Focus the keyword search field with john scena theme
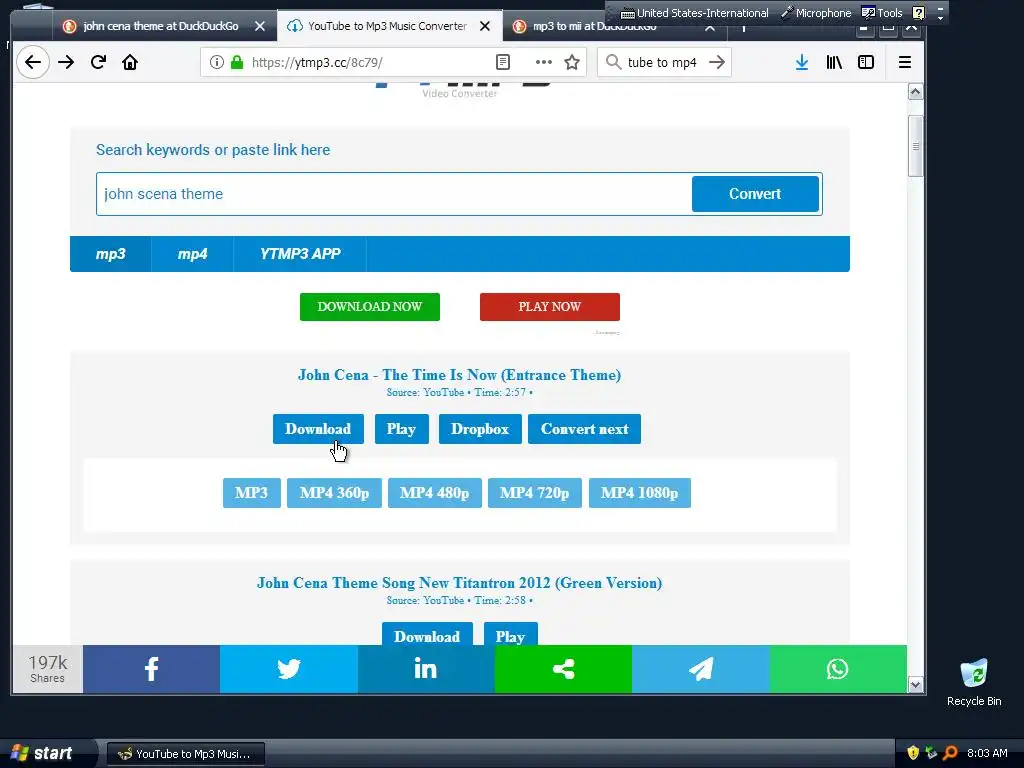 point(394,194)
